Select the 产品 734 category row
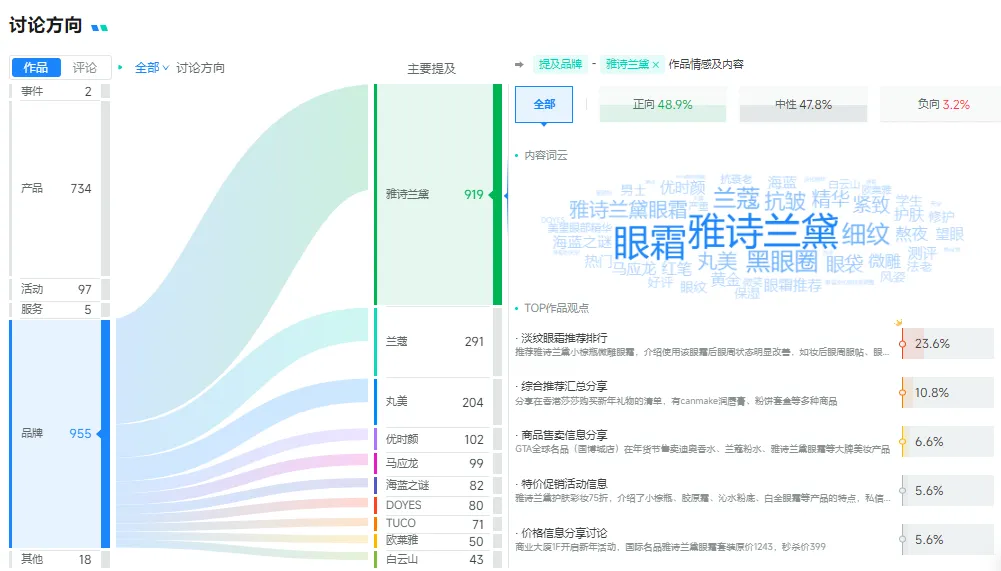 (59, 188)
